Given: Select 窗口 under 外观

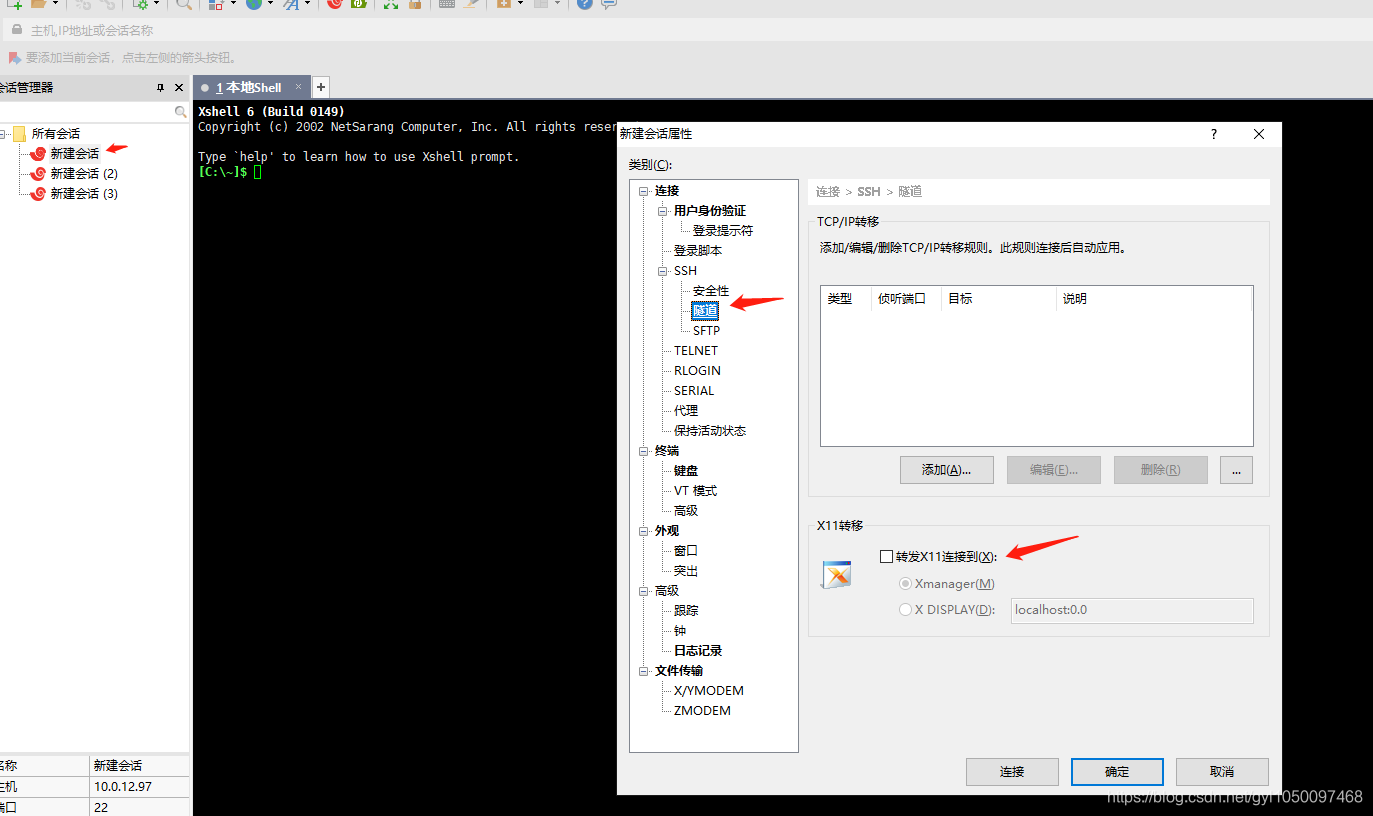Looking at the screenshot, I should [686, 550].
